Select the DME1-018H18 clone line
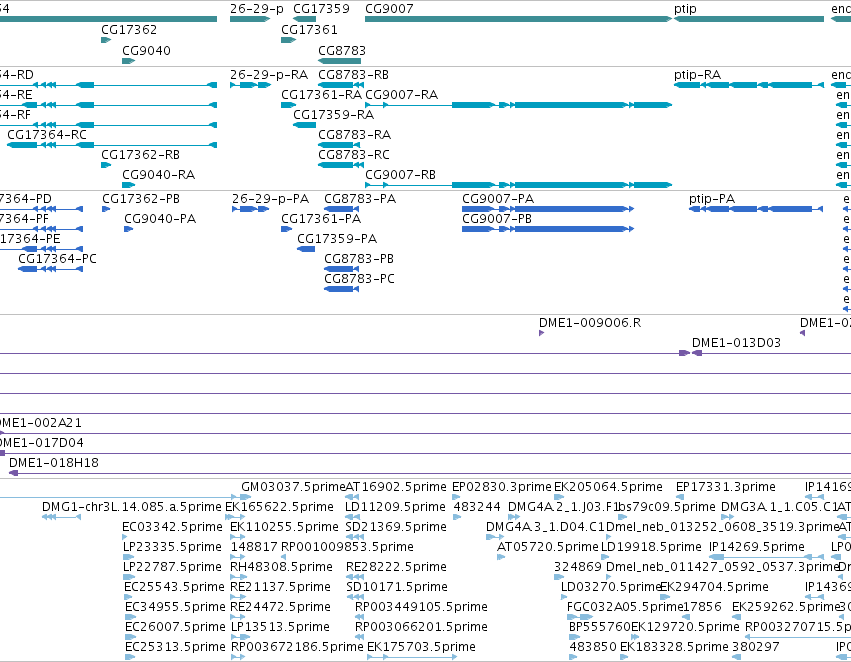Image resolution: width=851 pixels, height=662 pixels. pos(429,473)
